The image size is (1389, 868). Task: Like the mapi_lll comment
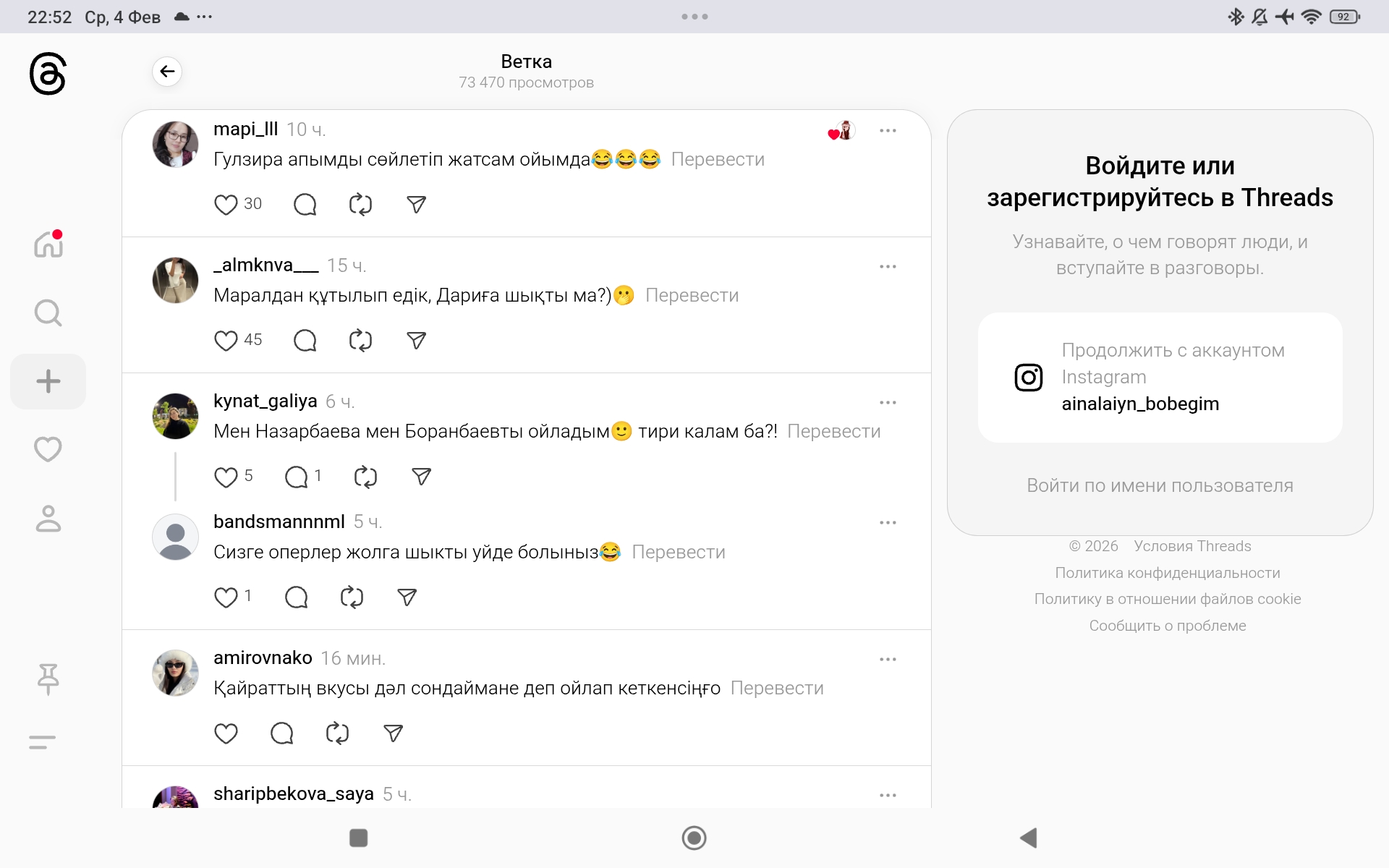pyautogui.click(x=226, y=205)
